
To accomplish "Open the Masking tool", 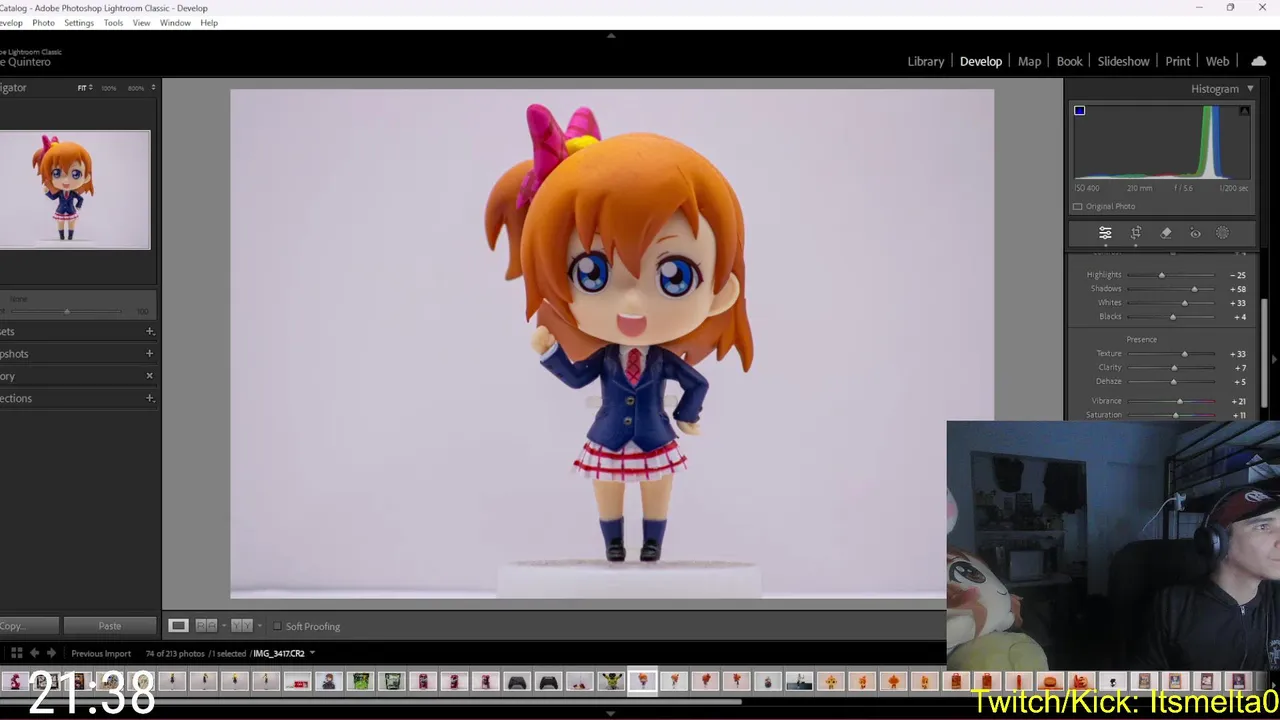I will pos(1222,233).
